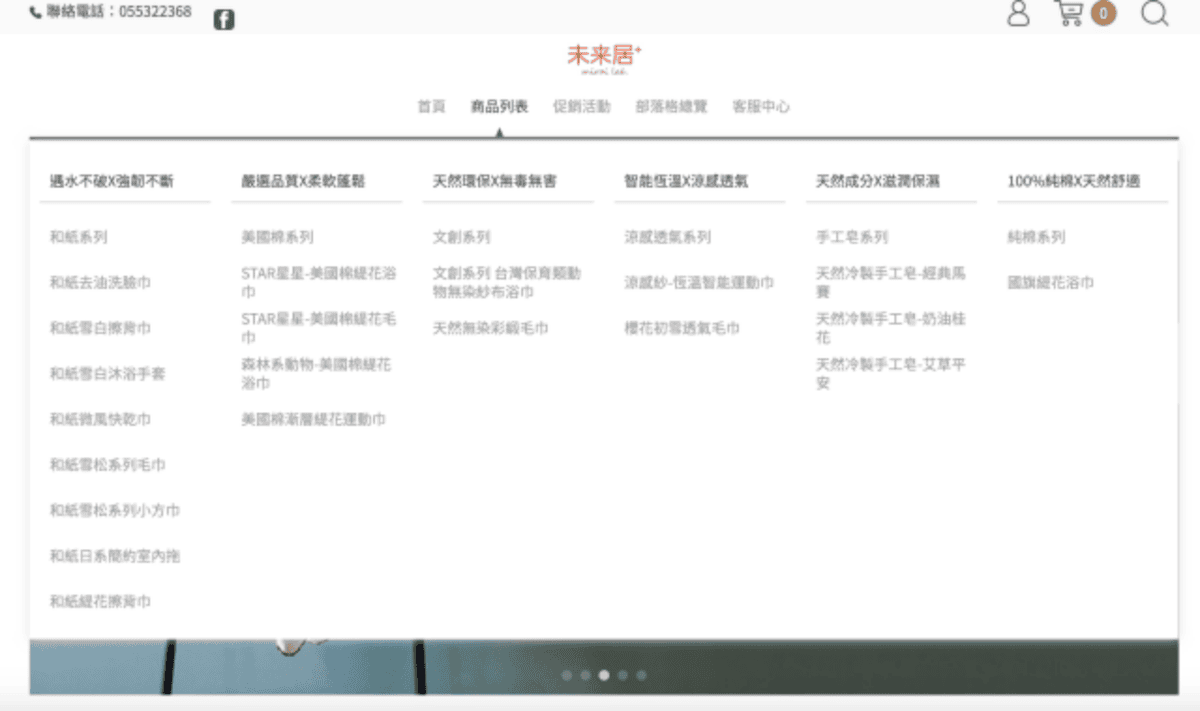The width and height of the screenshot is (1200, 711).
Task: Click contact phone number 055322368
Action: [x=155, y=13]
